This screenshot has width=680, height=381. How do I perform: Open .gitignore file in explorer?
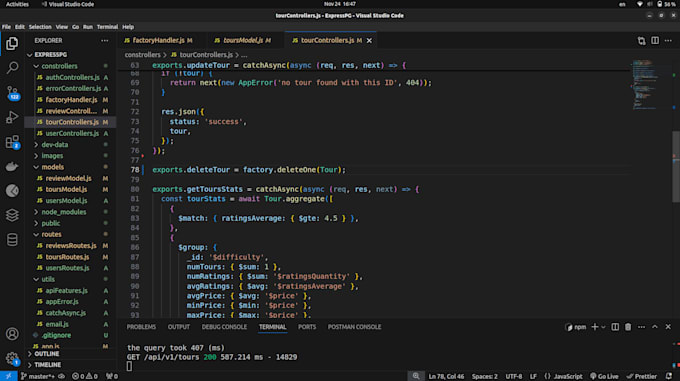tap(56, 335)
